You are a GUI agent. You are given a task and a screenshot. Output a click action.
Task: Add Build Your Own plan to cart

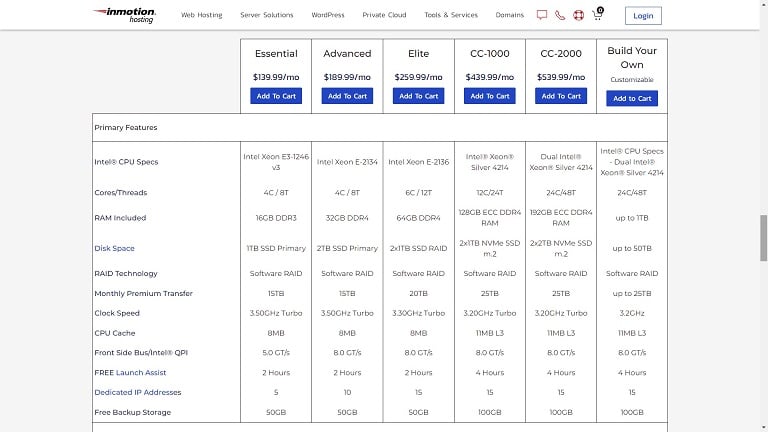point(632,98)
